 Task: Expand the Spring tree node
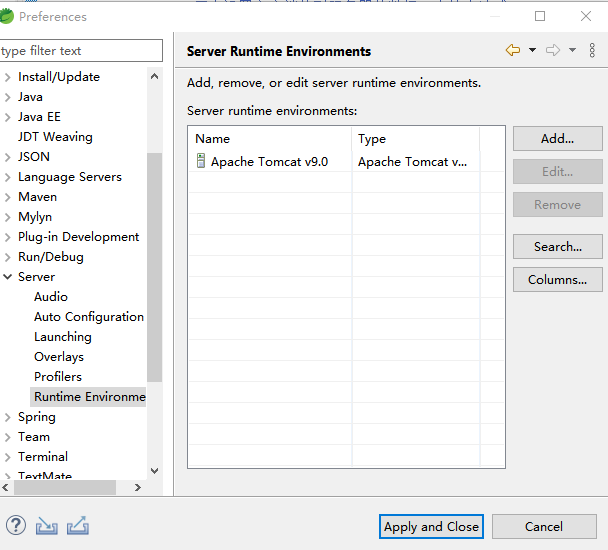tap(7, 417)
